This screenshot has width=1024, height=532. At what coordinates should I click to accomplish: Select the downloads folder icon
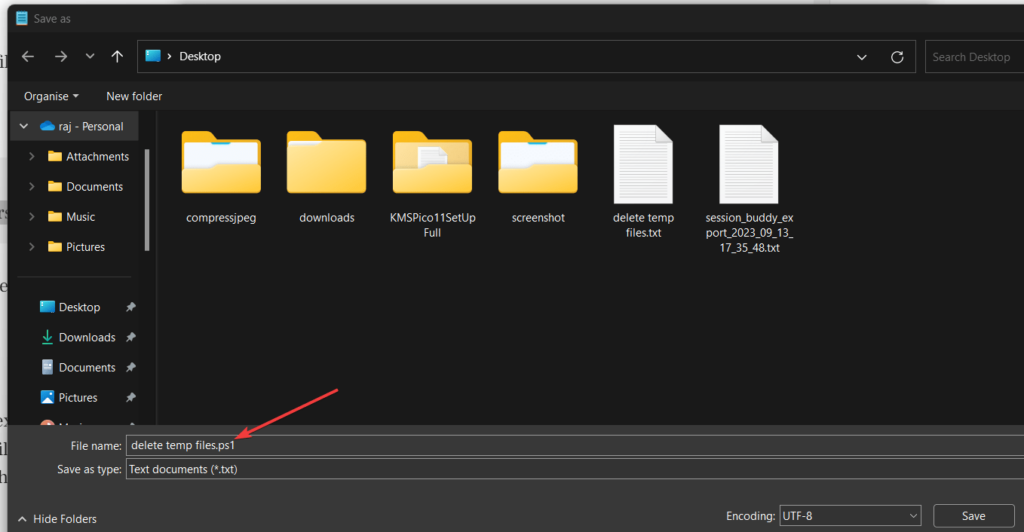327,162
